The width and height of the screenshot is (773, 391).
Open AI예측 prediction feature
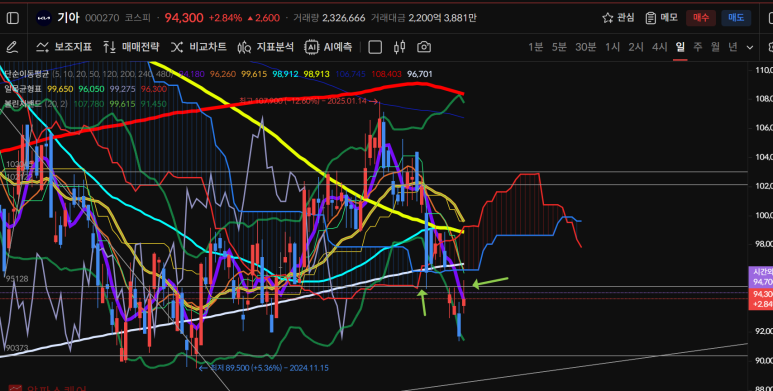click(x=328, y=47)
